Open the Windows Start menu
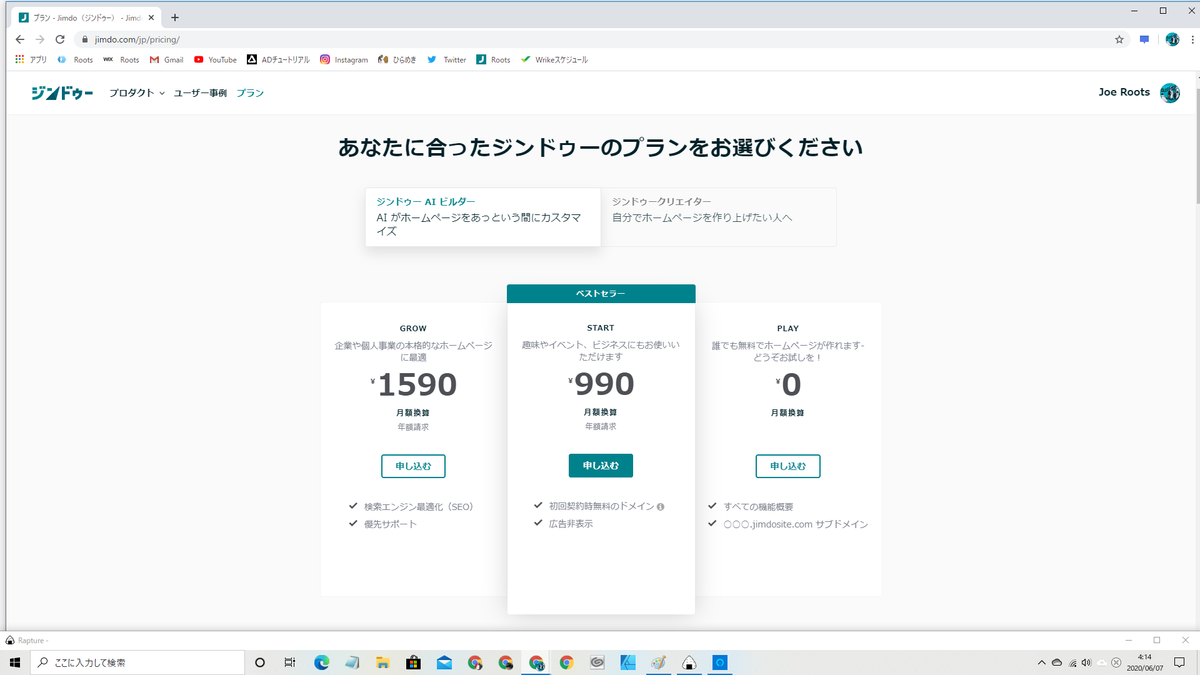The height and width of the screenshot is (675, 1200). [15, 662]
